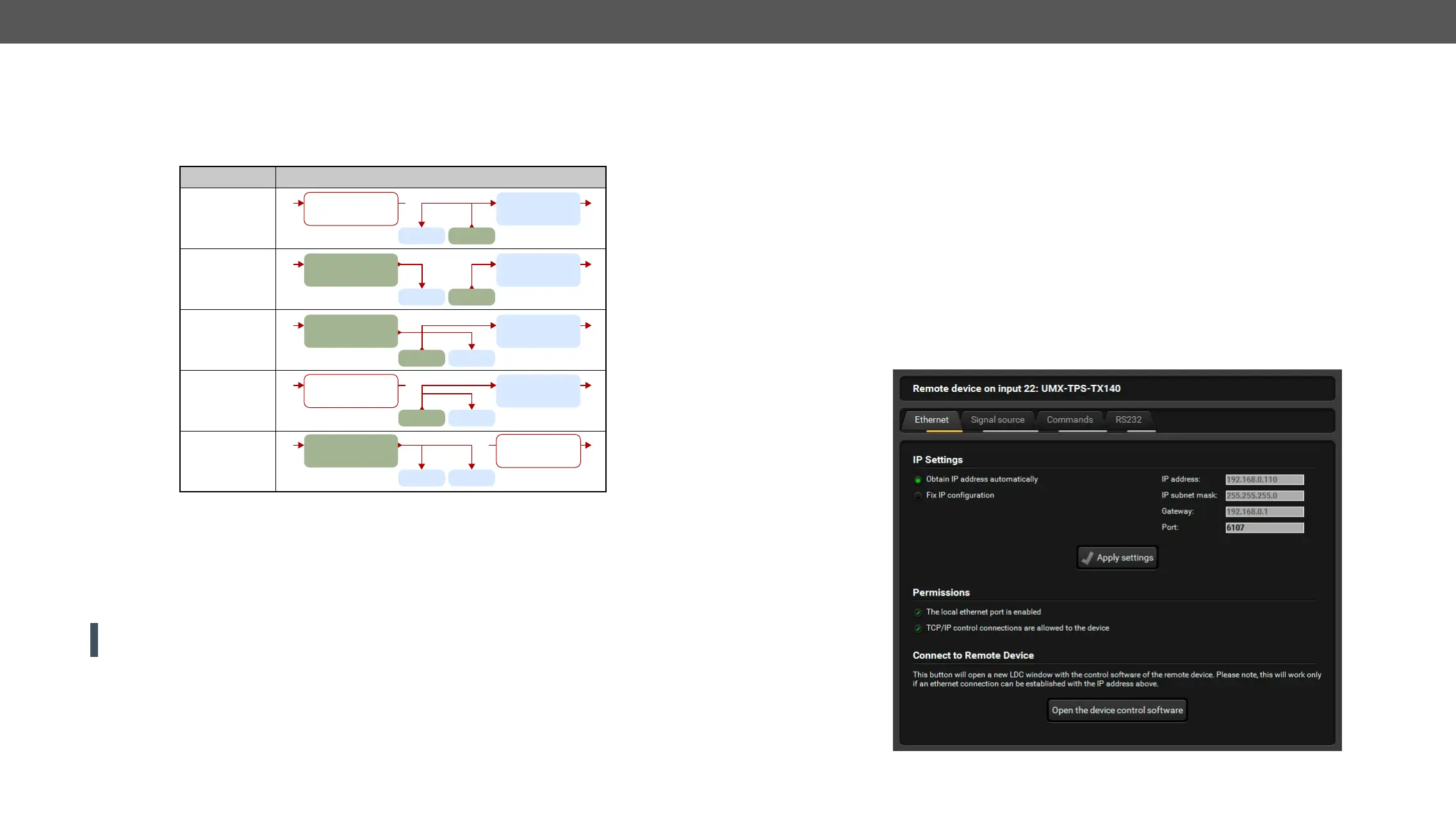1456x817 pixels.
Task: Toggle local ethernet port enabled permission
Action: [x=918, y=612]
